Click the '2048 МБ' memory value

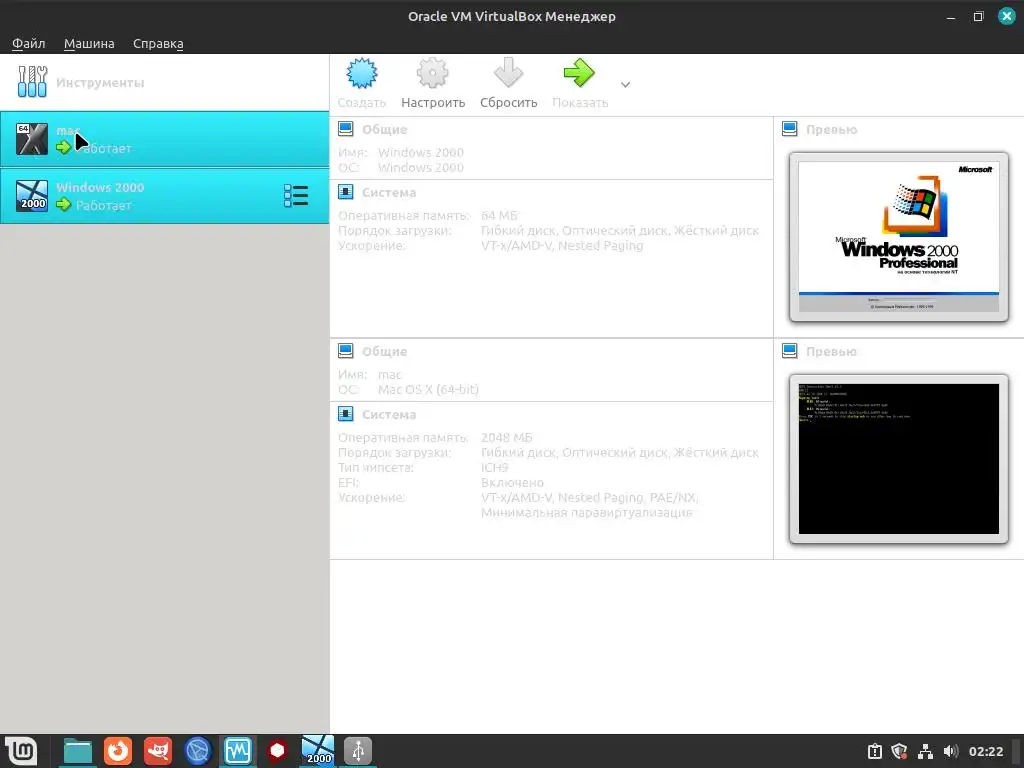point(507,438)
